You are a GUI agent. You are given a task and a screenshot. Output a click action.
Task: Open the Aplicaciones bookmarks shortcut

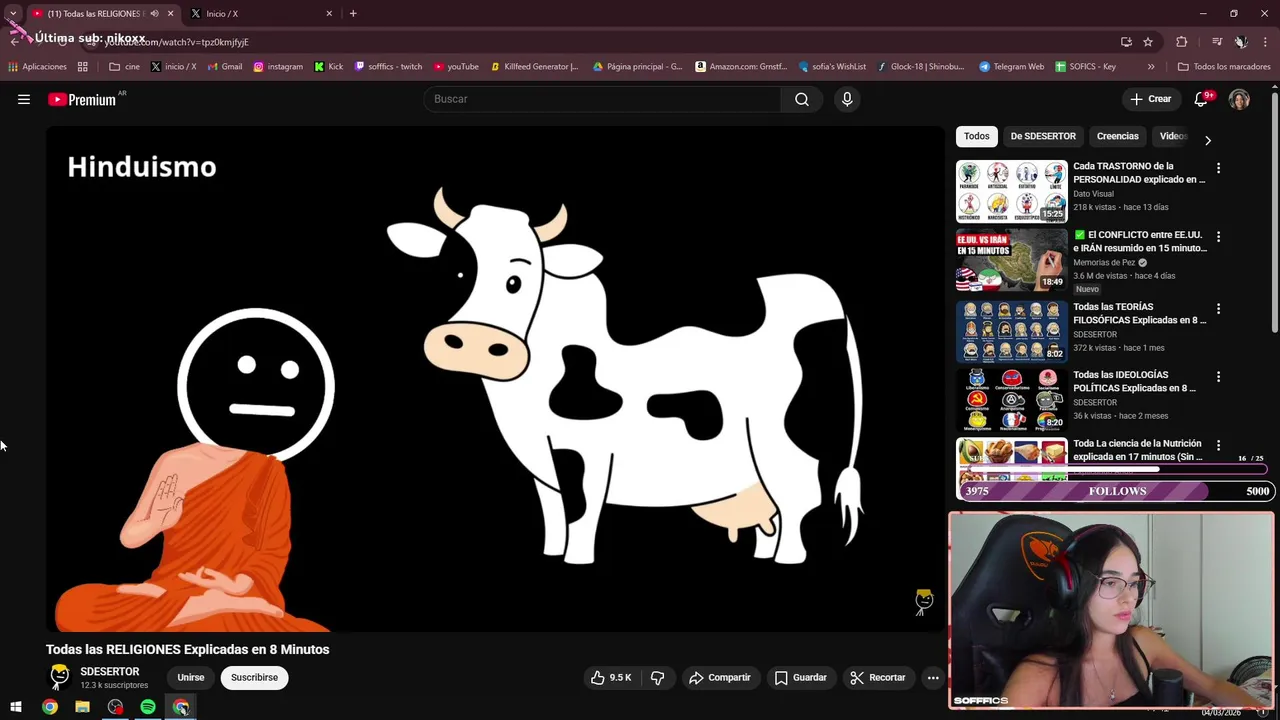coord(38,67)
